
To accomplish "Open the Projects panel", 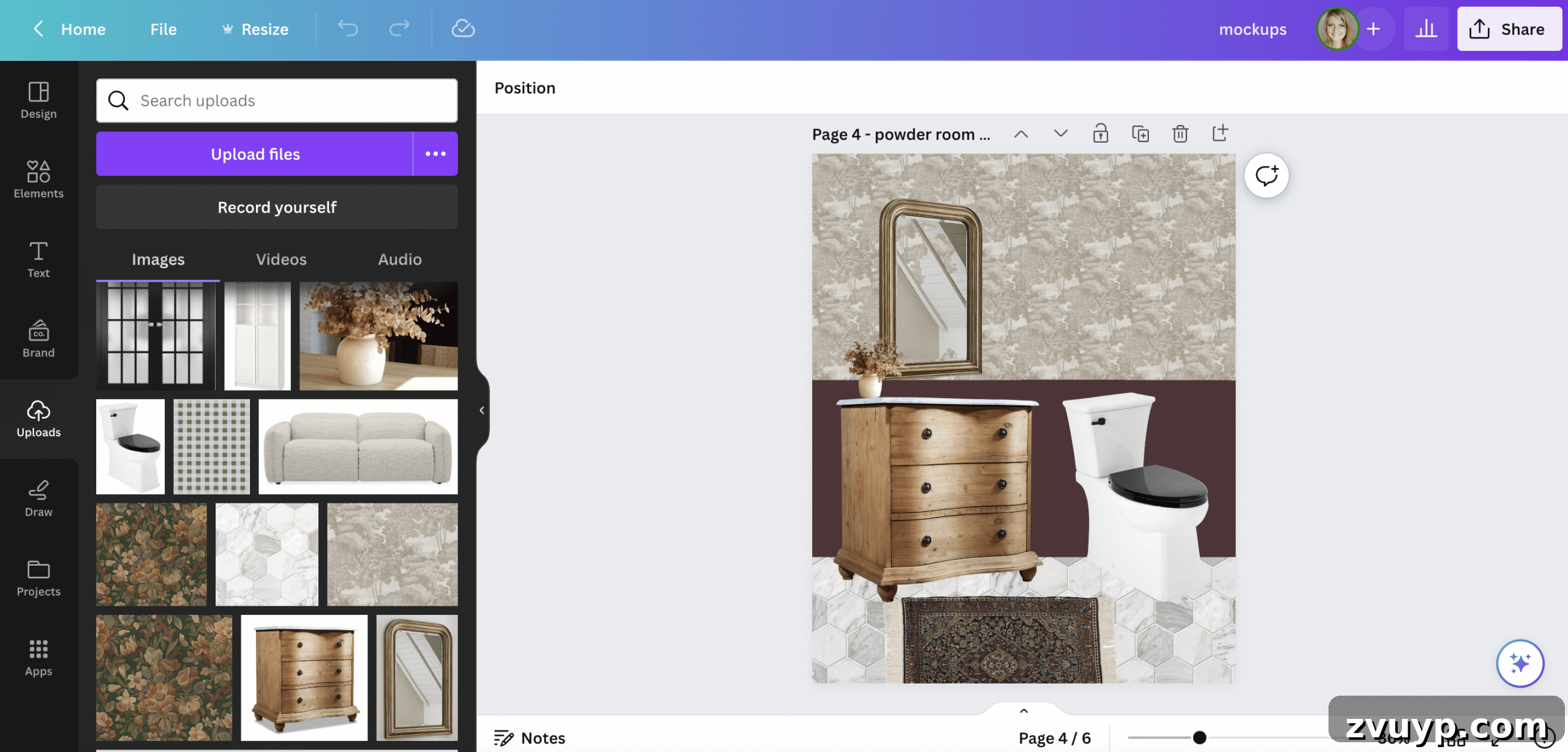I will (x=39, y=578).
